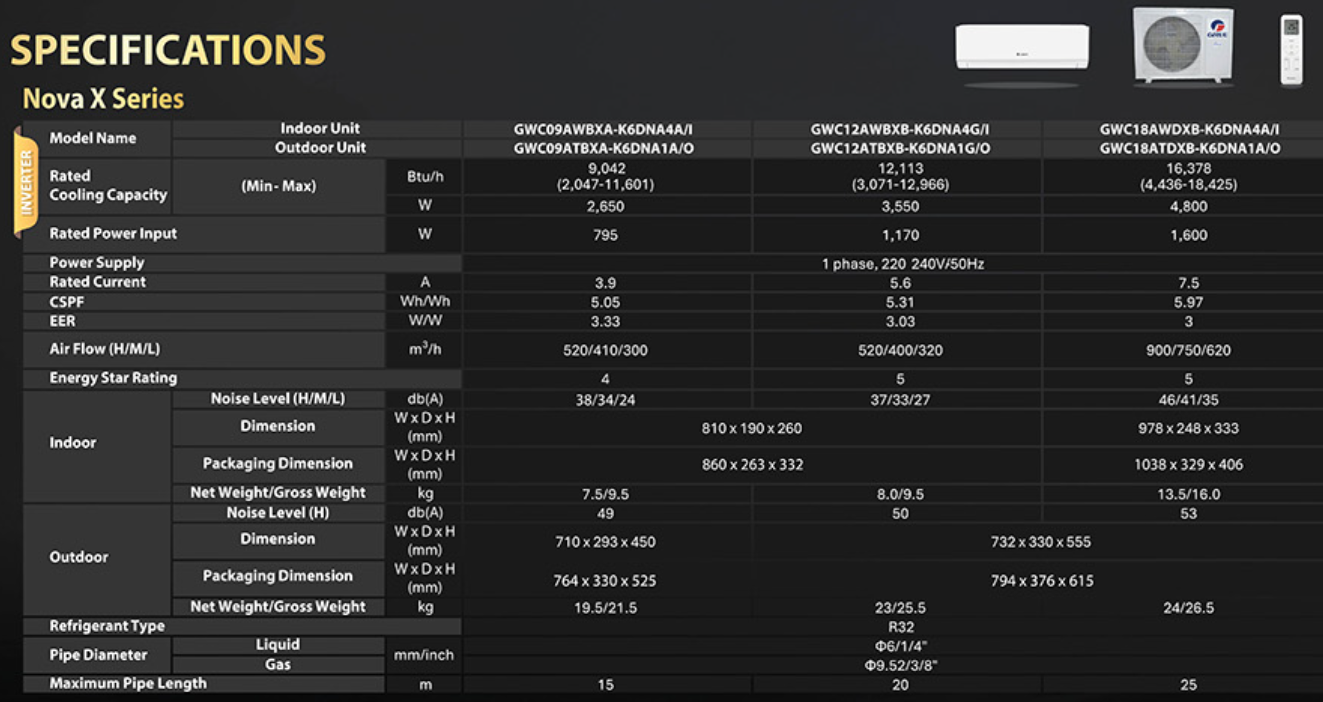
Task: Click the Gree logo on the outdoor unit
Action: coord(1219,30)
